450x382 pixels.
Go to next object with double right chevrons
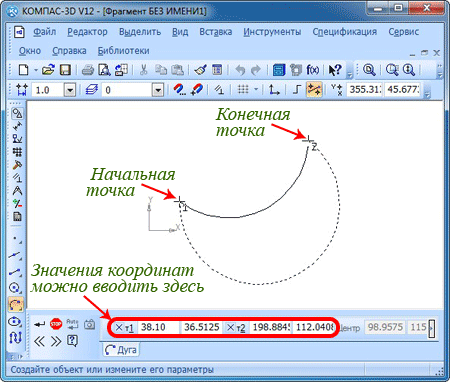pos(56,341)
